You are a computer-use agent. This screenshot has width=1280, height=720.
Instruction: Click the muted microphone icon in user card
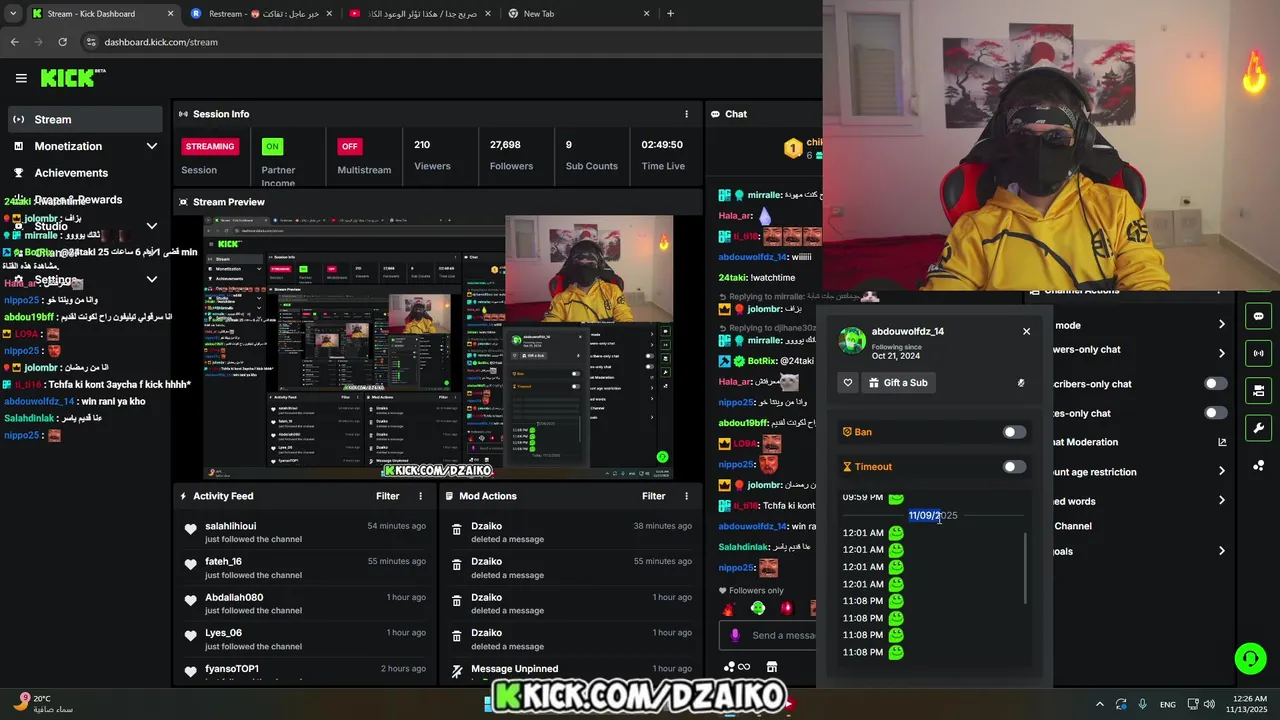pyautogui.click(x=1021, y=383)
